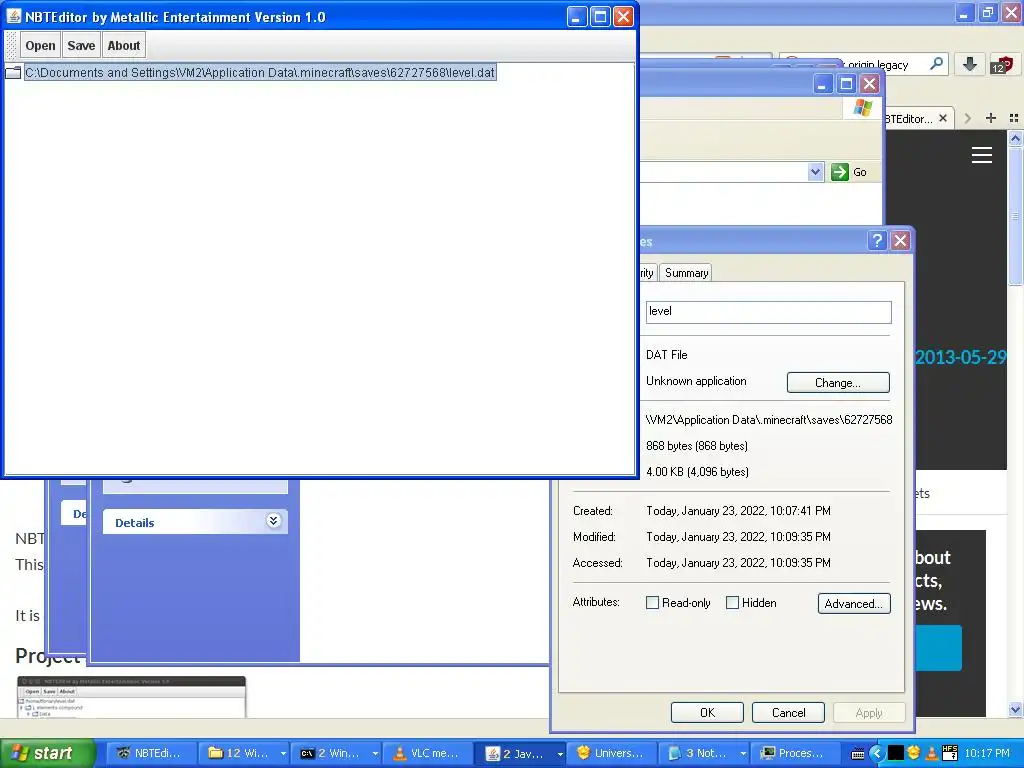This screenshot has height=768, width=1024.
Task: Enable the Hidden attribute checkbox
Action: pyautogui.click(x=733, y=603)
